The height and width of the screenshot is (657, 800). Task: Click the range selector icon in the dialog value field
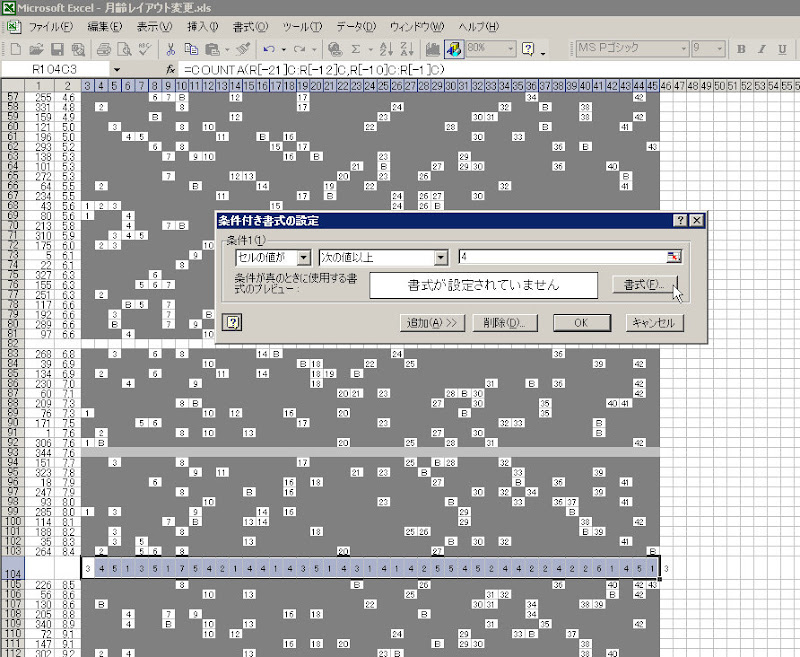tap(673, 257)
